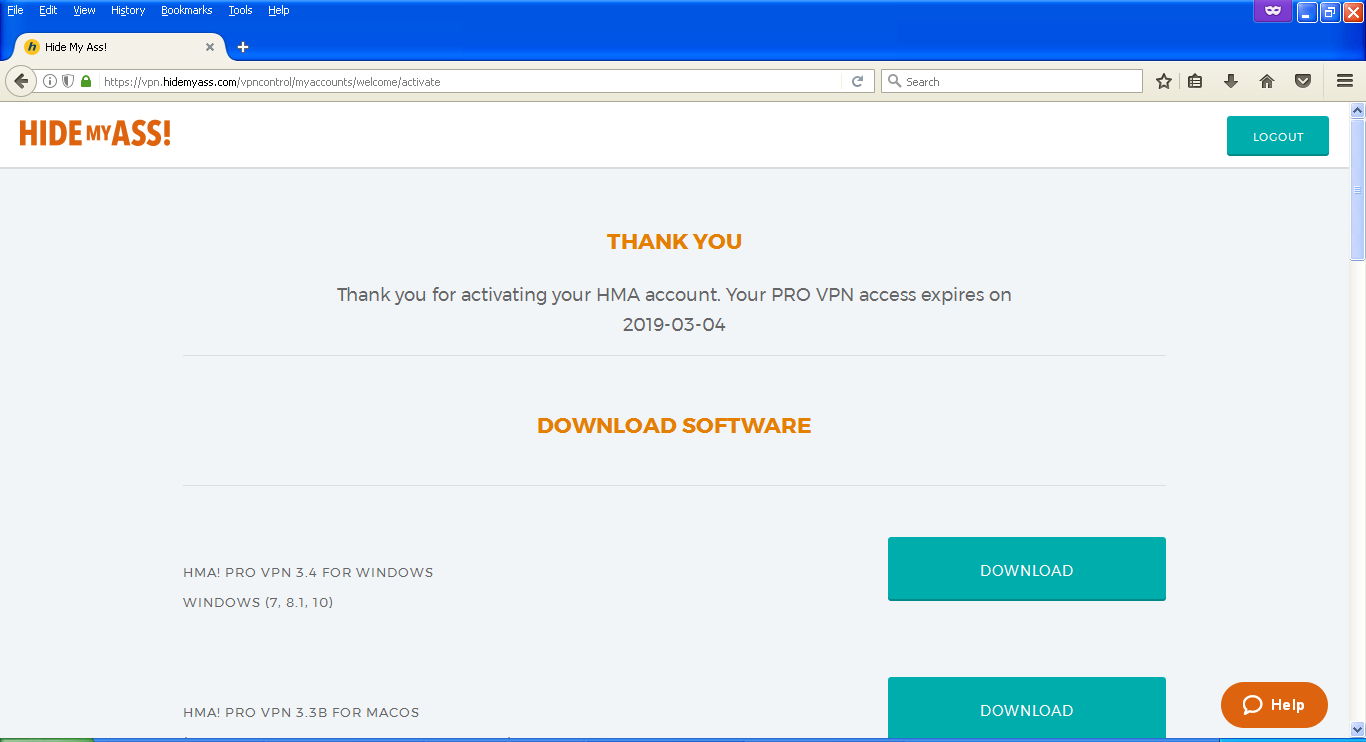Go back with the browser back arrow
This screenshot has width=1366, height=742.
(21, 81)
